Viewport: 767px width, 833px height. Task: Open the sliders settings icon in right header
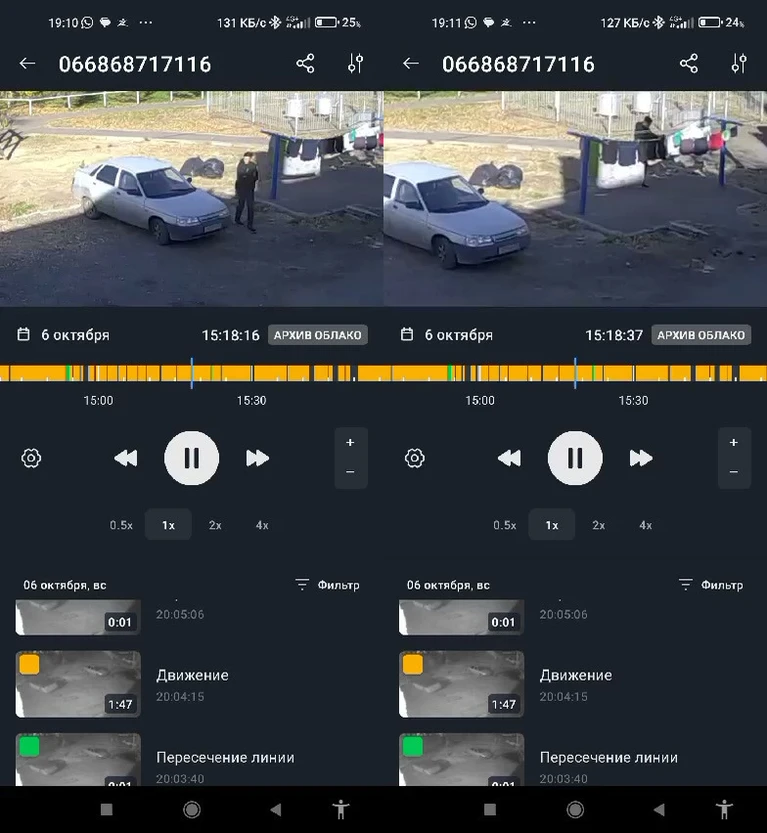(739, 64)
